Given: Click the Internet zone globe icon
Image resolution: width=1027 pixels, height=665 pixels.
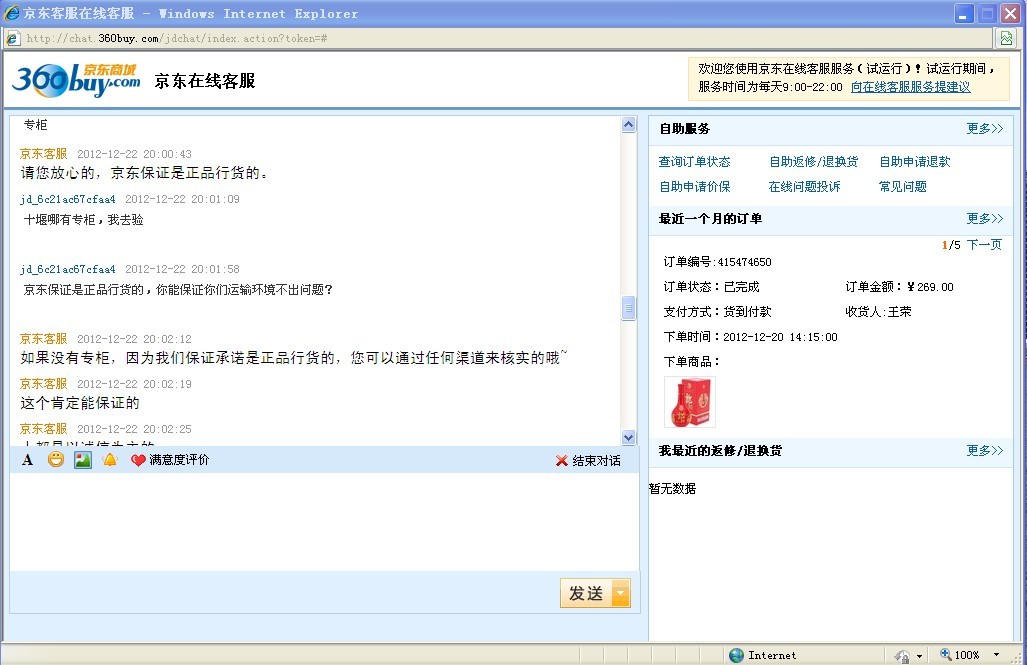Looking at the screenshot, I should [737, 655].
